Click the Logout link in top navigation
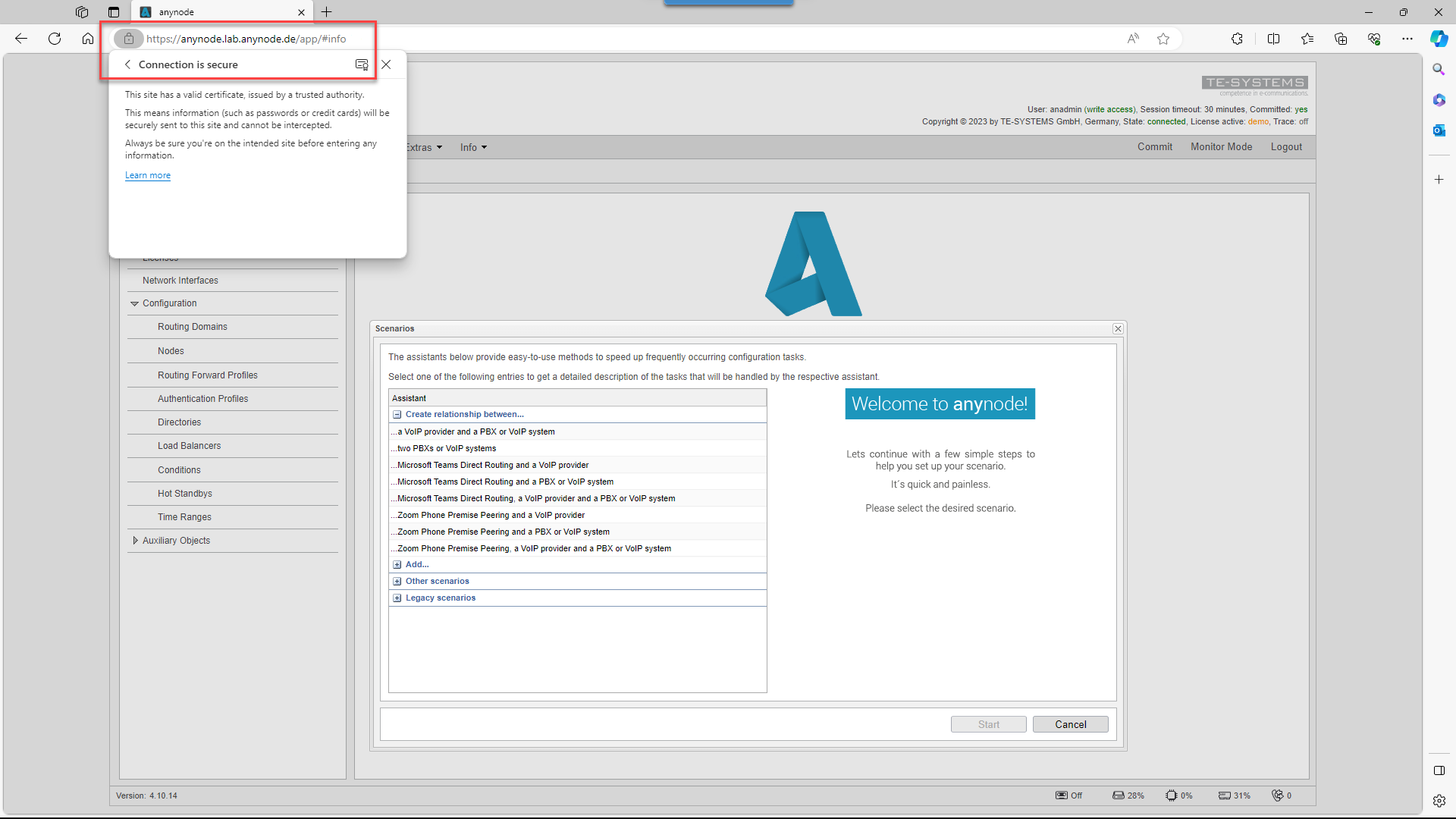 pyautogui.click(x=1286, y=147)
